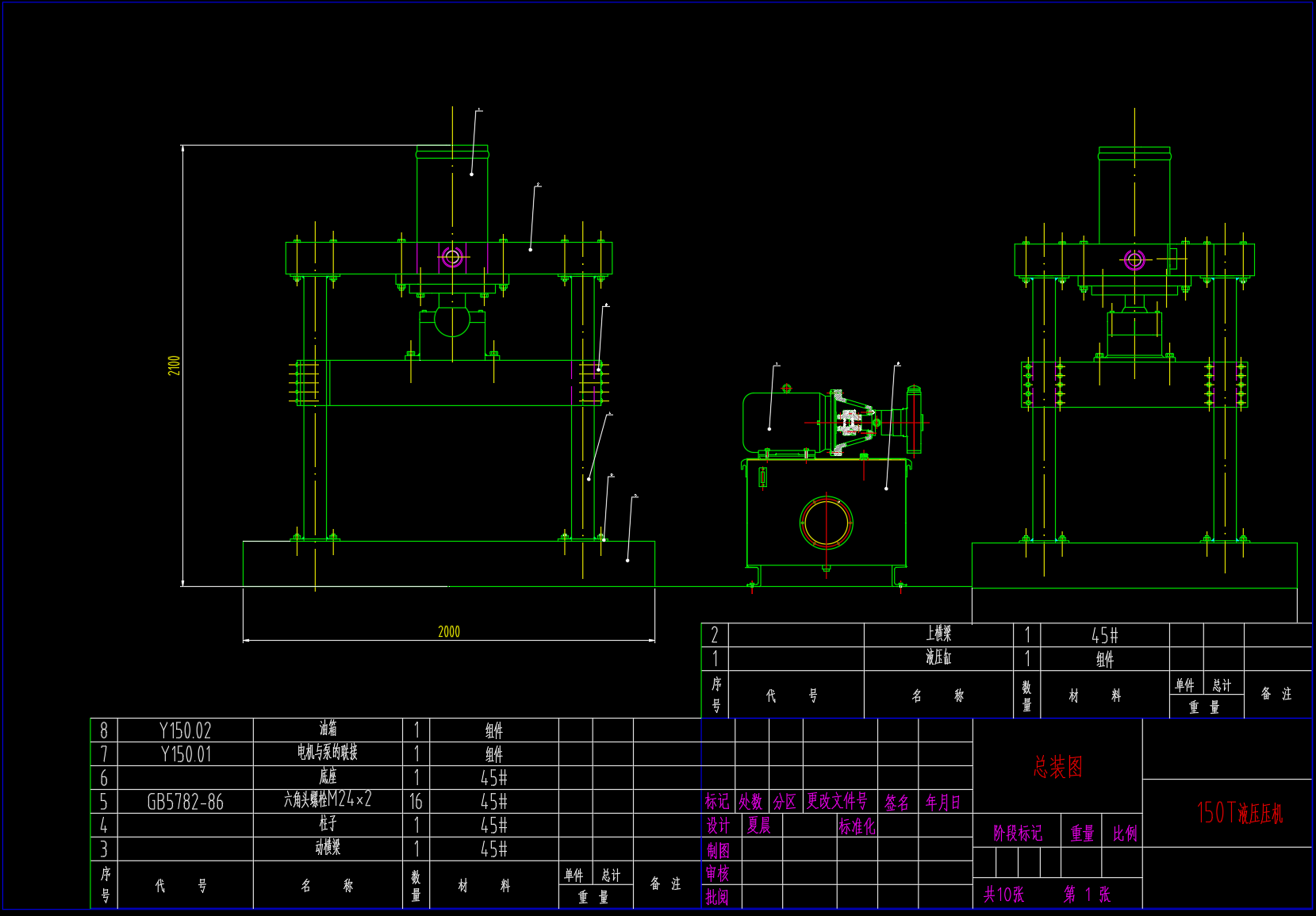
Task: Click the red 总装图 title text
Action: (x=1057, y=766)
